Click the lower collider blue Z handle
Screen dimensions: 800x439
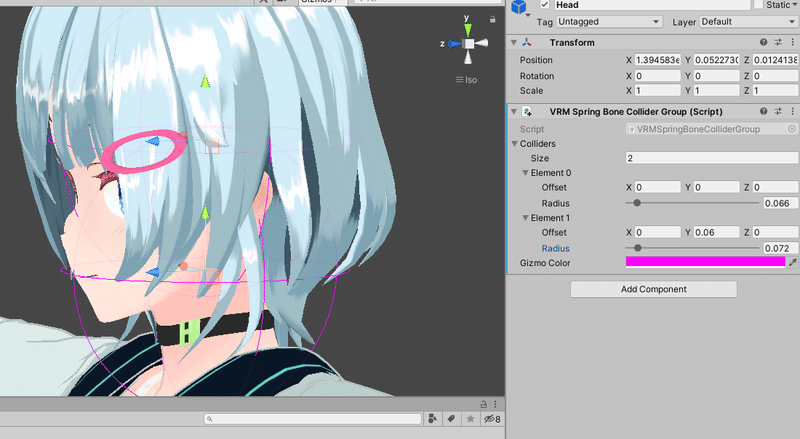coord(153,273)
